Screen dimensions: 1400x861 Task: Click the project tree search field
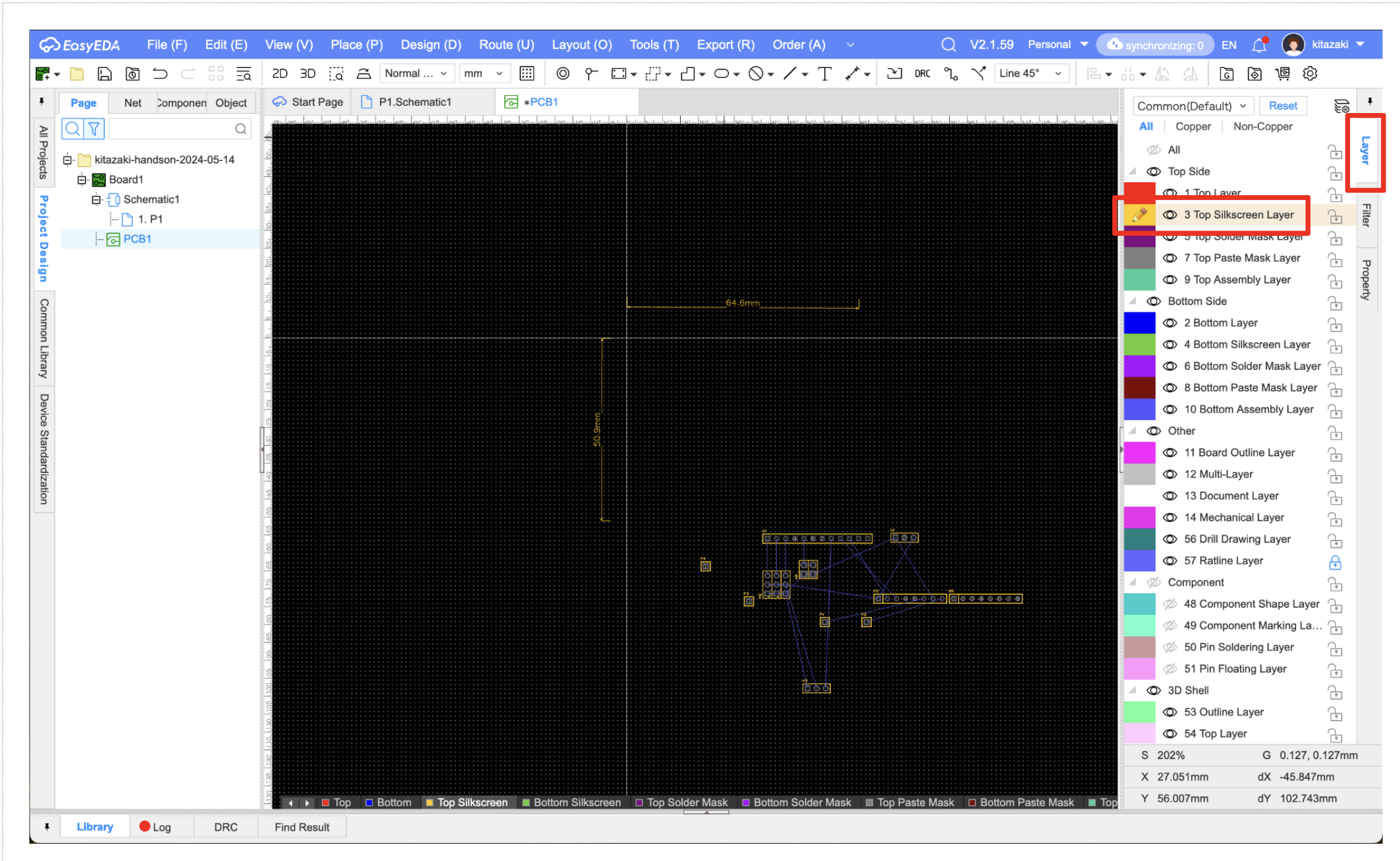tap(173, 129)
